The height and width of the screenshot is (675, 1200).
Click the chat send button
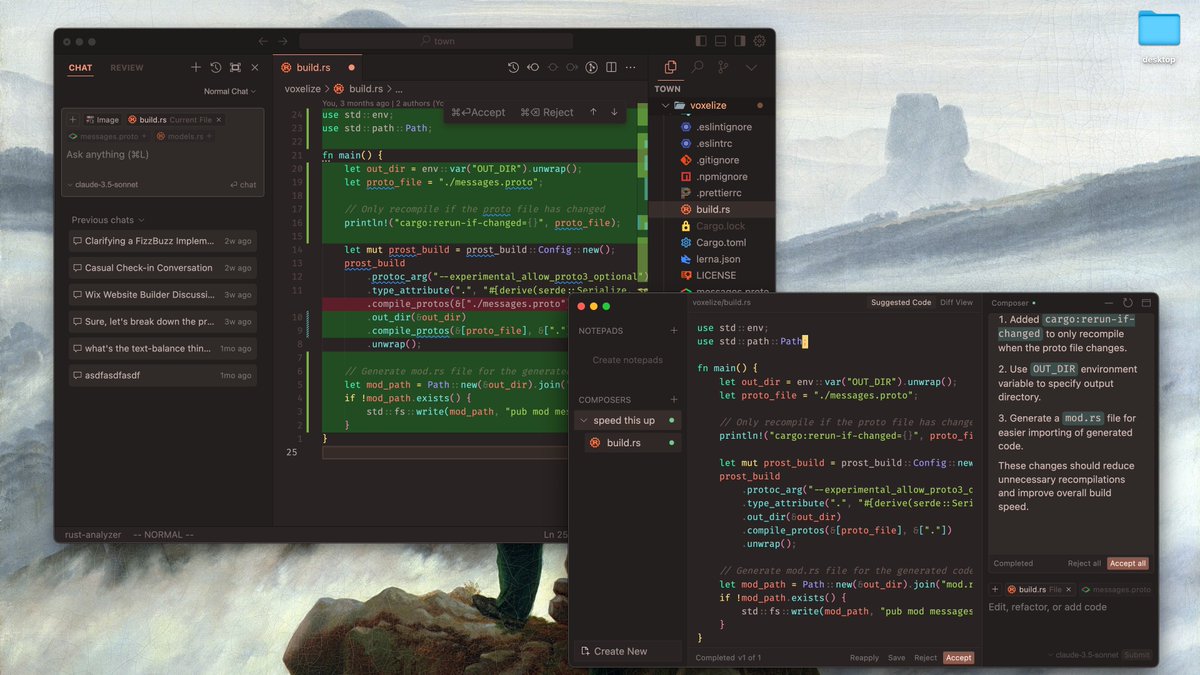point(243,185)
